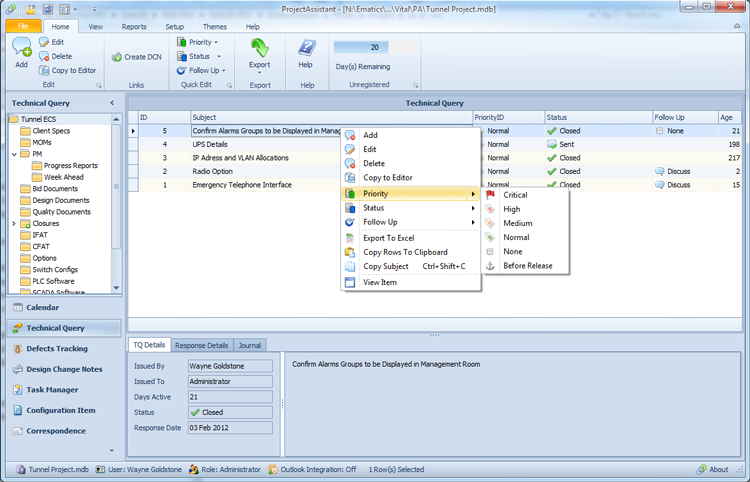The image size is (750, 482).
Task: Choose Copy to Editor in context menu
Action: (x=410, y=177)
